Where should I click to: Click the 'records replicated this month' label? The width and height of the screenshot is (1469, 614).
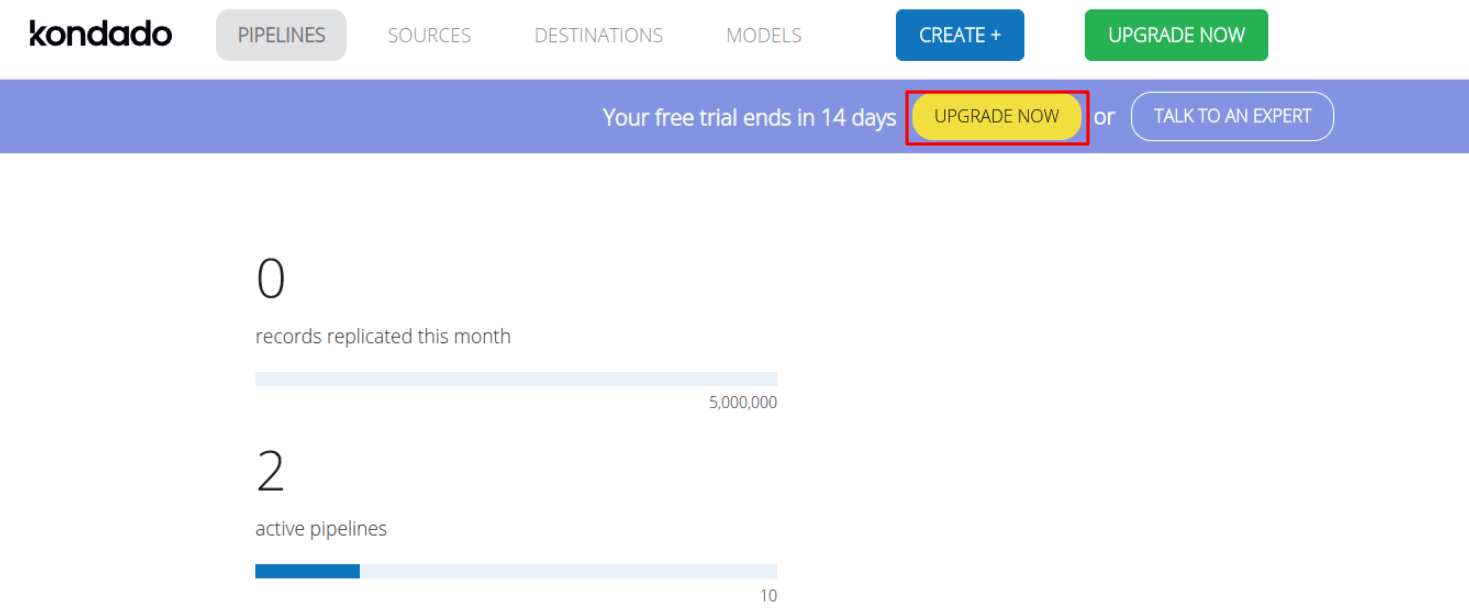383,337
